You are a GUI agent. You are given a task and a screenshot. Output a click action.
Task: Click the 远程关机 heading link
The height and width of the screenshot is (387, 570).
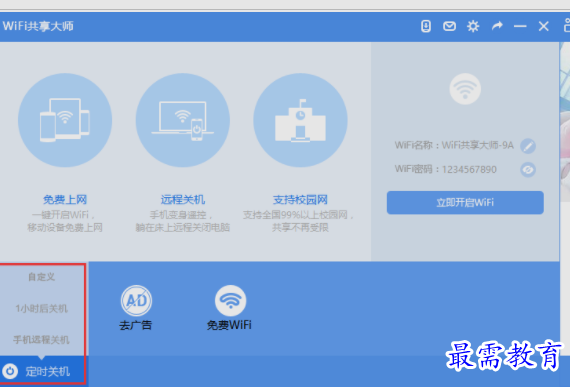pos(183,199)
